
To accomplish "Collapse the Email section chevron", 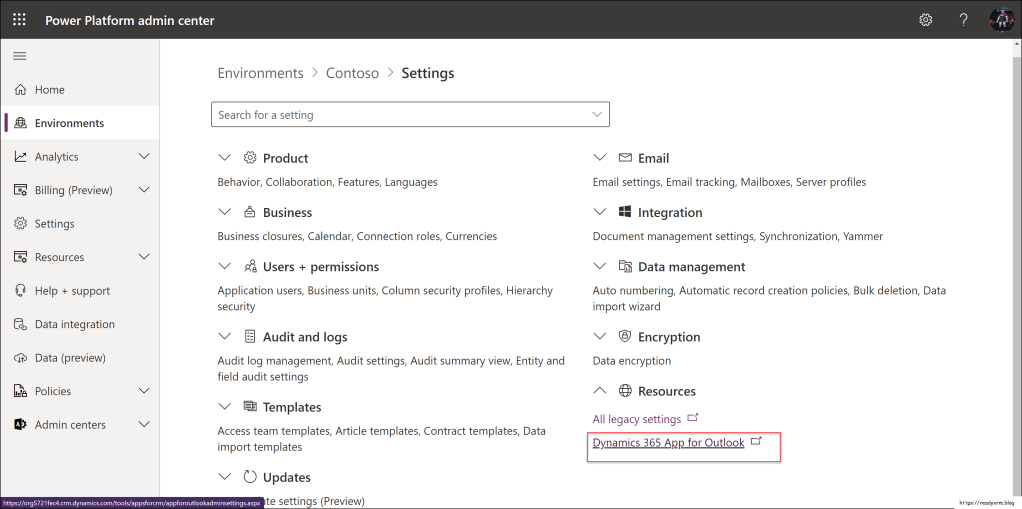I will (x=599, y=158).
